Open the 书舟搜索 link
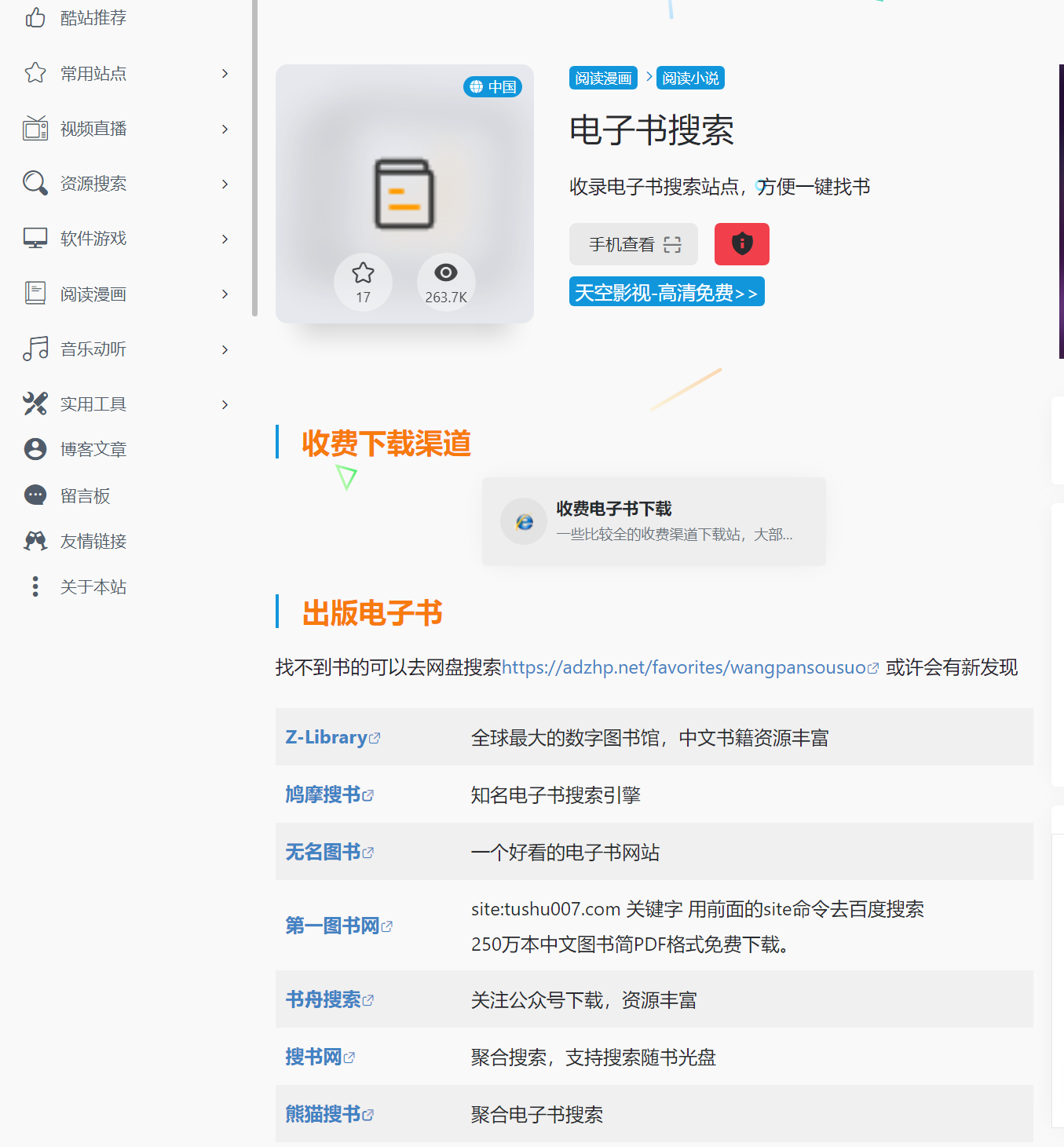This screenshot has height=1147, width=1064. click(x=323, y=999)
